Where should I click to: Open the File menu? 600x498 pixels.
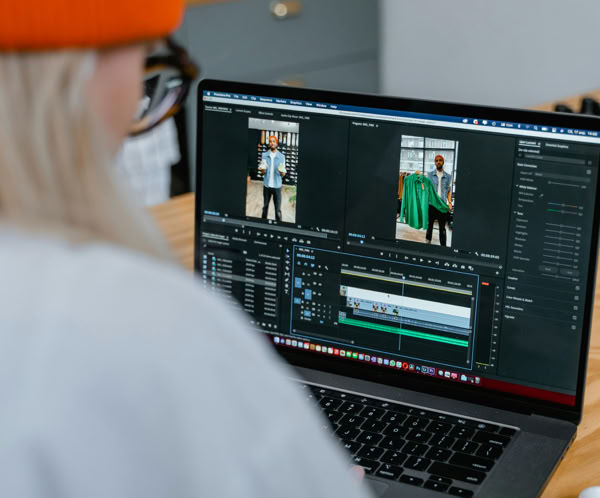(236, 96)
